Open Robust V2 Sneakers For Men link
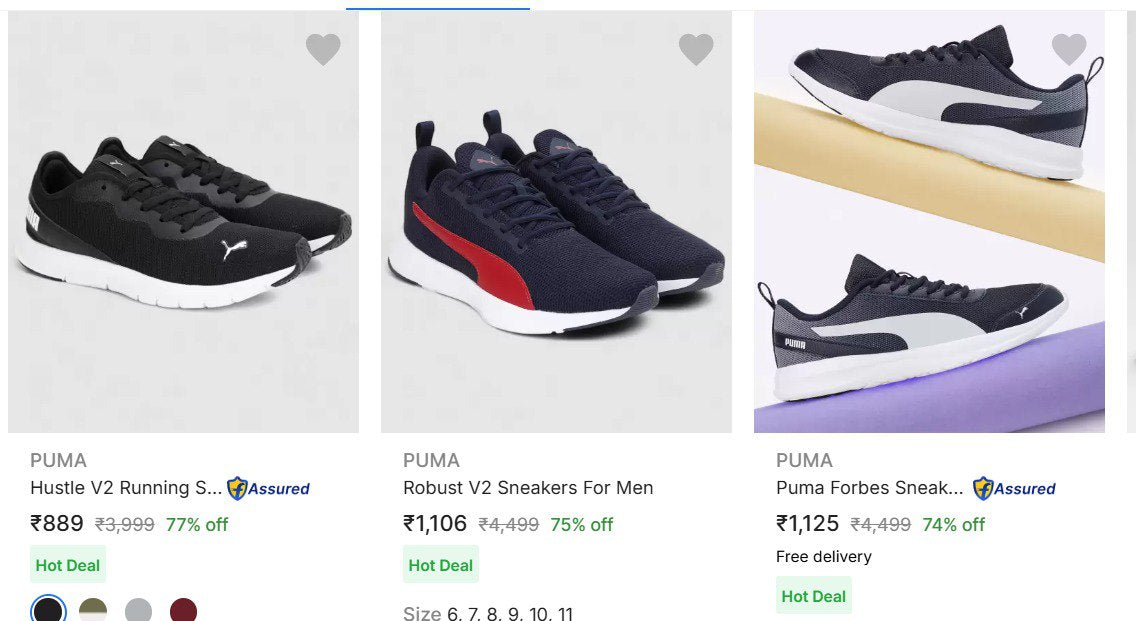Image resolution: width=1136 pixels, height=621 pixels. [x=528, y=488]
